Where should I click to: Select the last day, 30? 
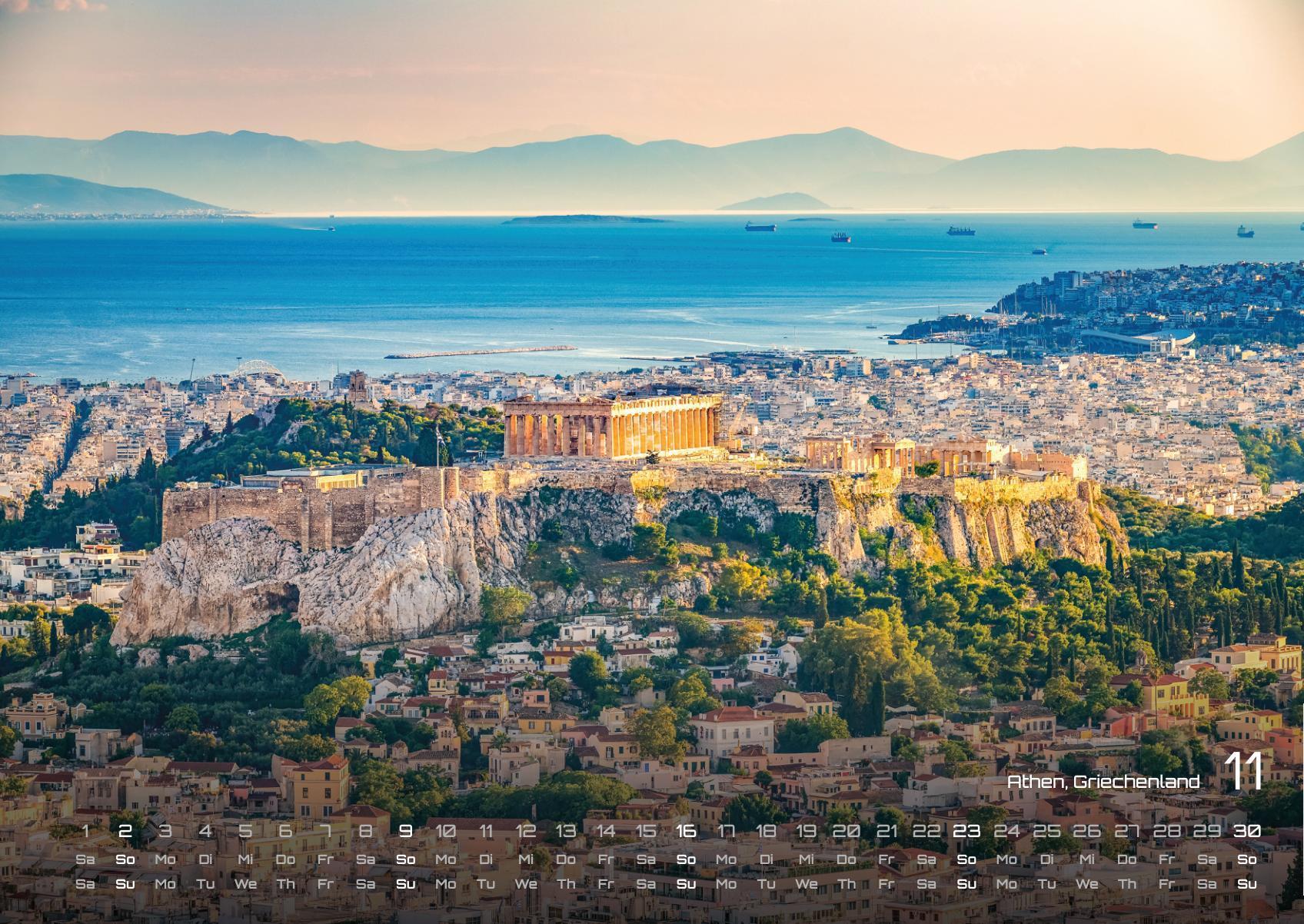pyautogui.click(x=1246, y=831)
